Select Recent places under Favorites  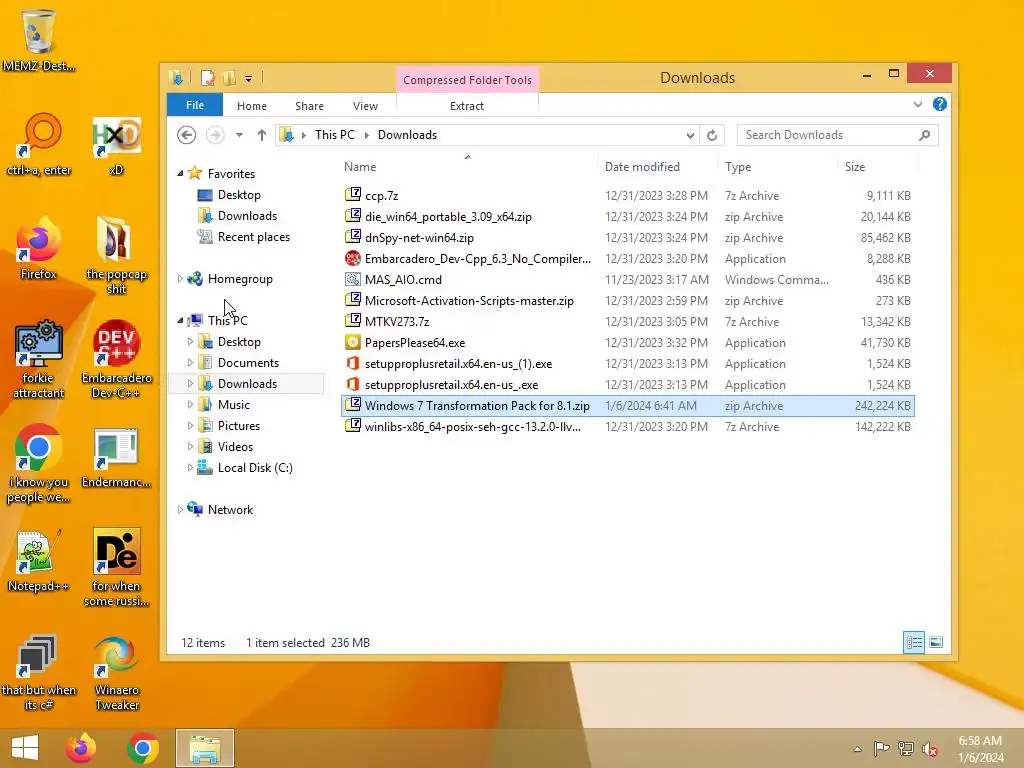point(253,237)
